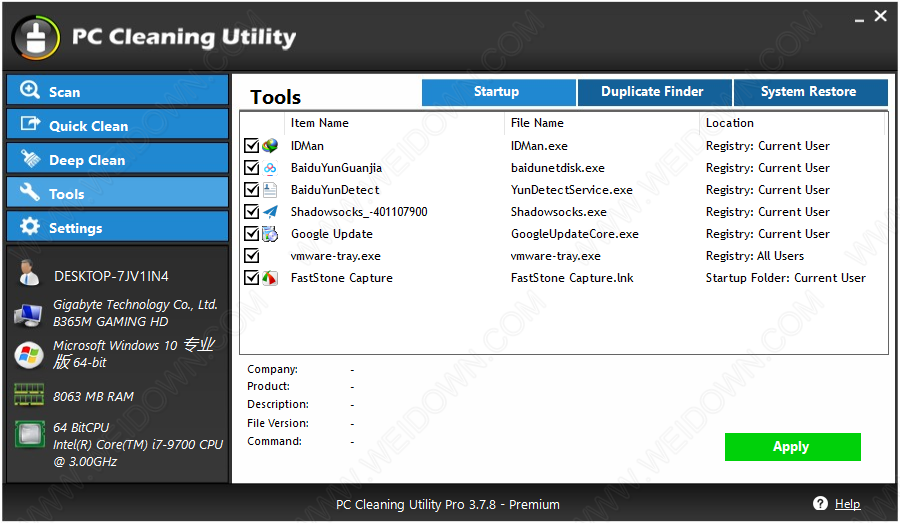Click the Shadowsocks paper plane icon
The image size is (900, 523).
pos(270,212)
